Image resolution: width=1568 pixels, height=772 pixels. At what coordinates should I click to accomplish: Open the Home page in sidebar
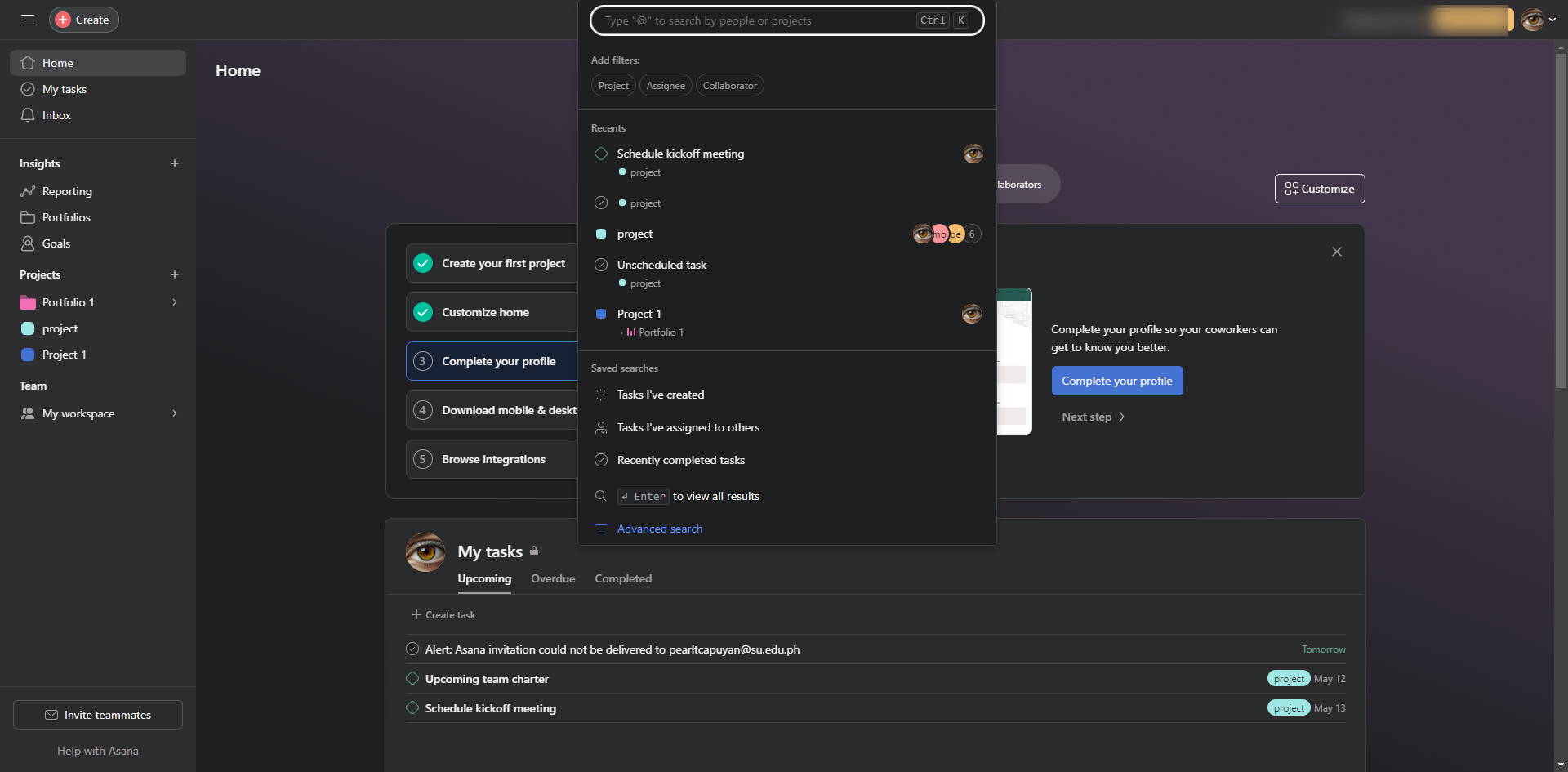[98, 63]
